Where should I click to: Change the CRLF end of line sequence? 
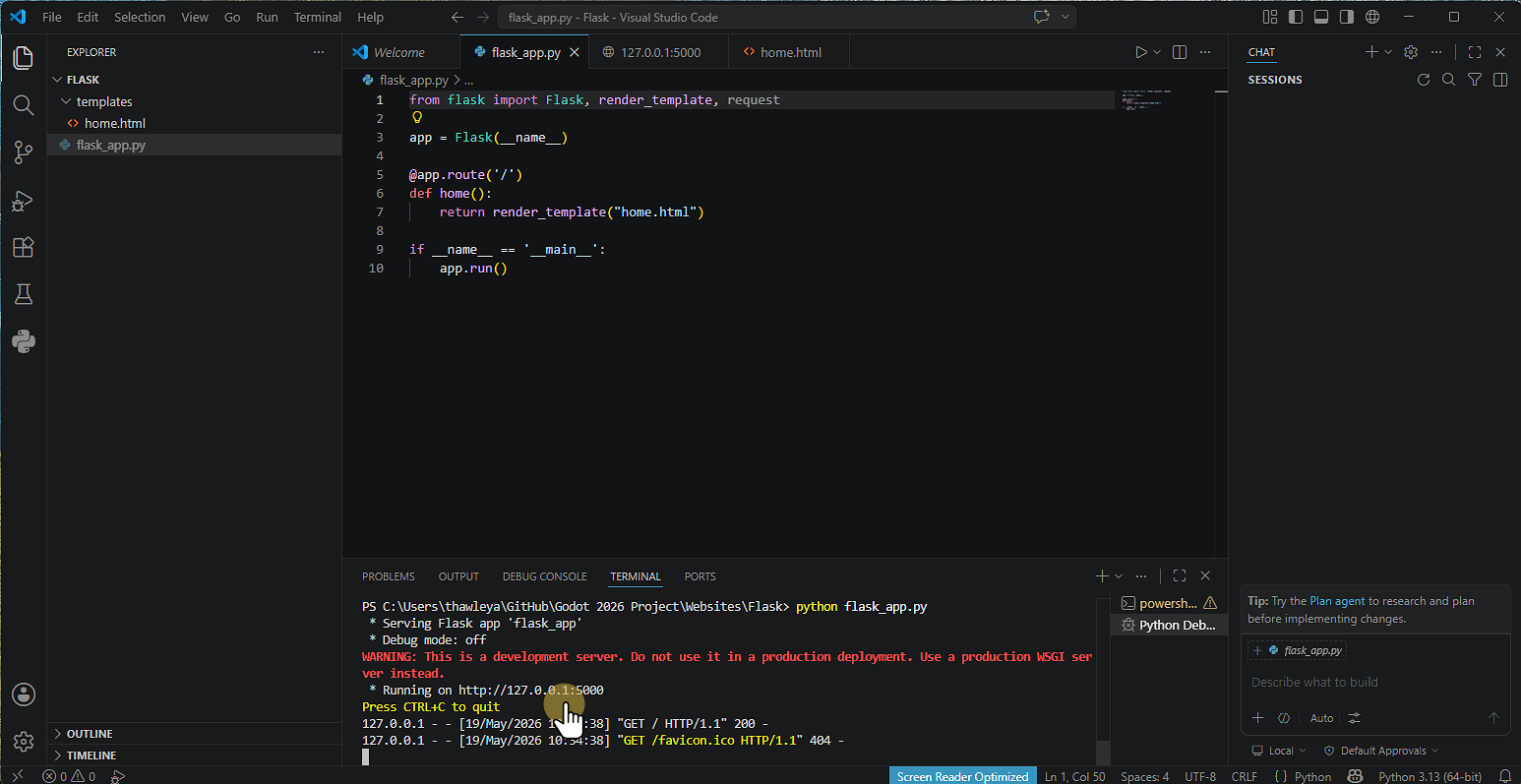coord(1245,776)
